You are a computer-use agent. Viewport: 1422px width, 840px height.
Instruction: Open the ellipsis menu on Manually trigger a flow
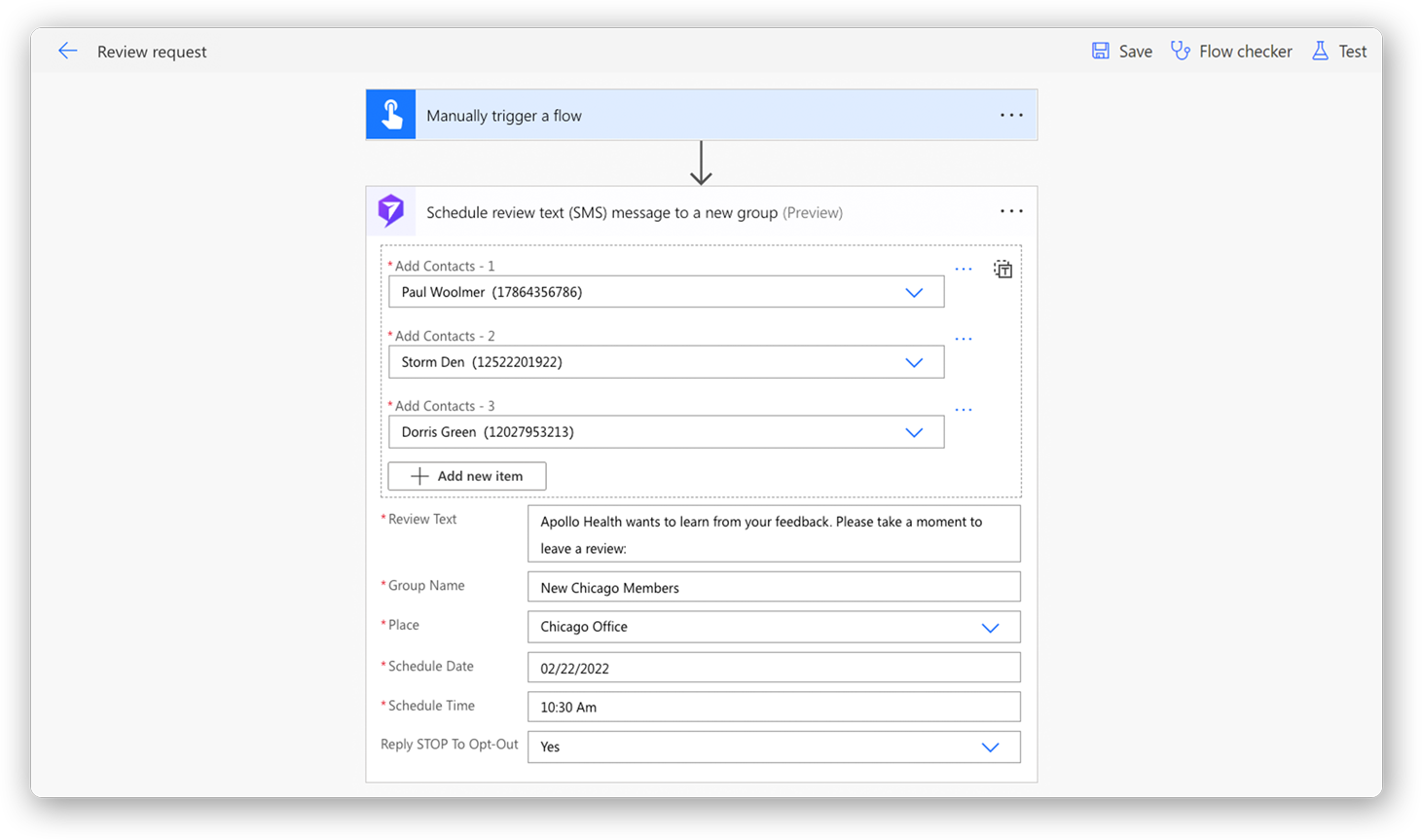(x=1011, y=115)
